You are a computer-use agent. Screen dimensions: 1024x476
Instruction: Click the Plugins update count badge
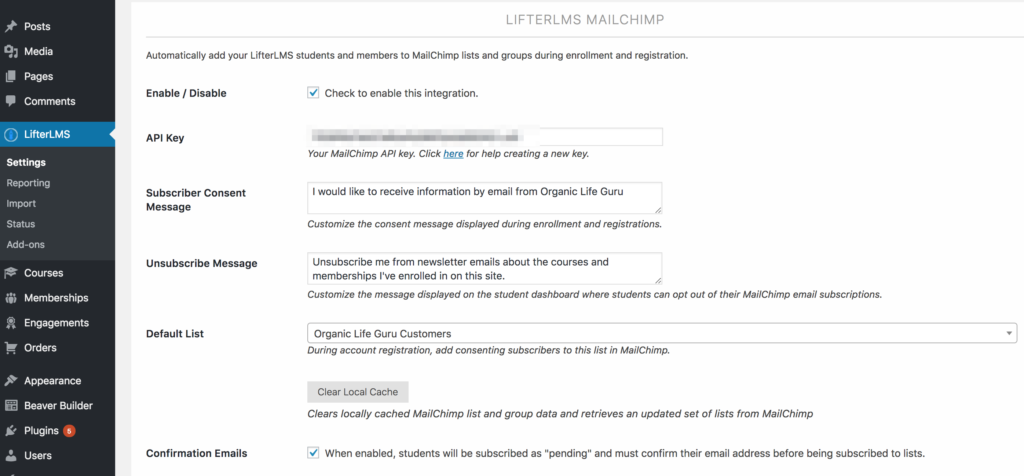[69, 431]
